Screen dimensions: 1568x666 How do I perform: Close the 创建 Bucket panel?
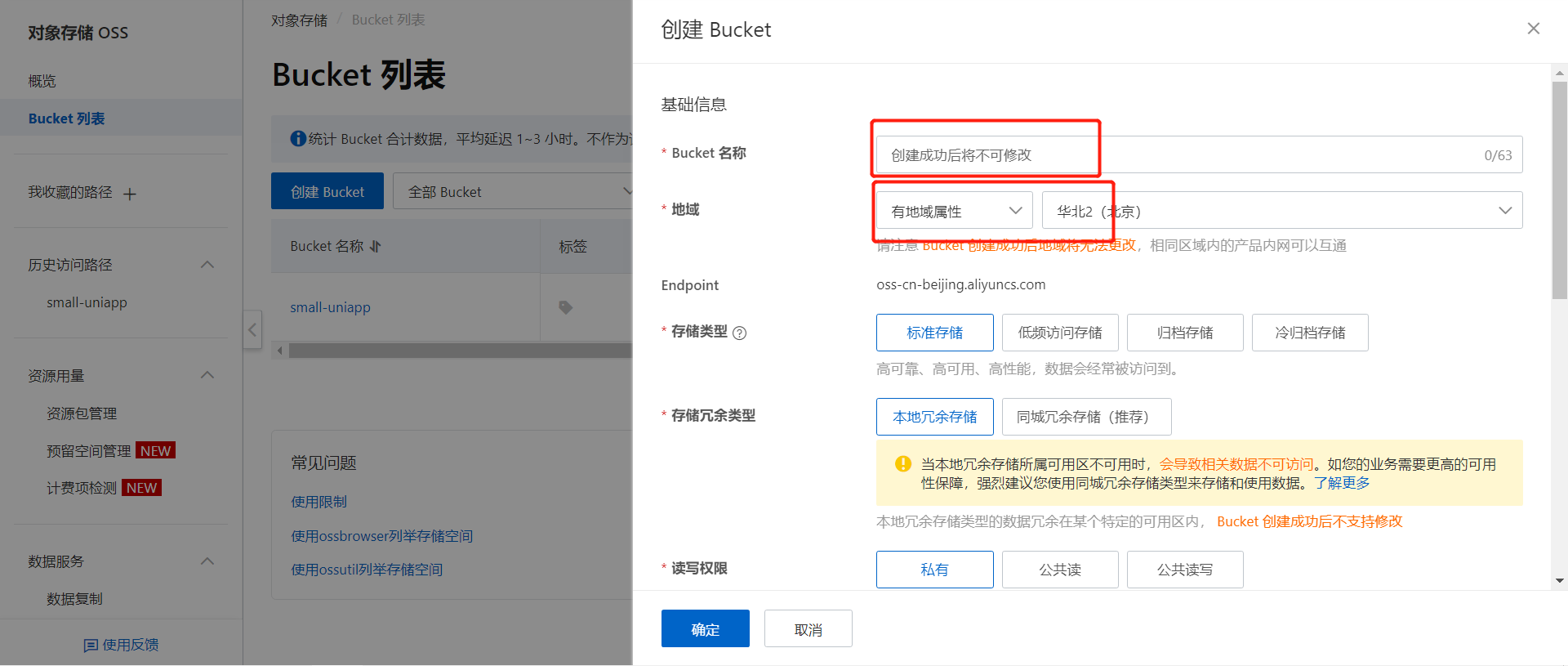point(1533,29)
